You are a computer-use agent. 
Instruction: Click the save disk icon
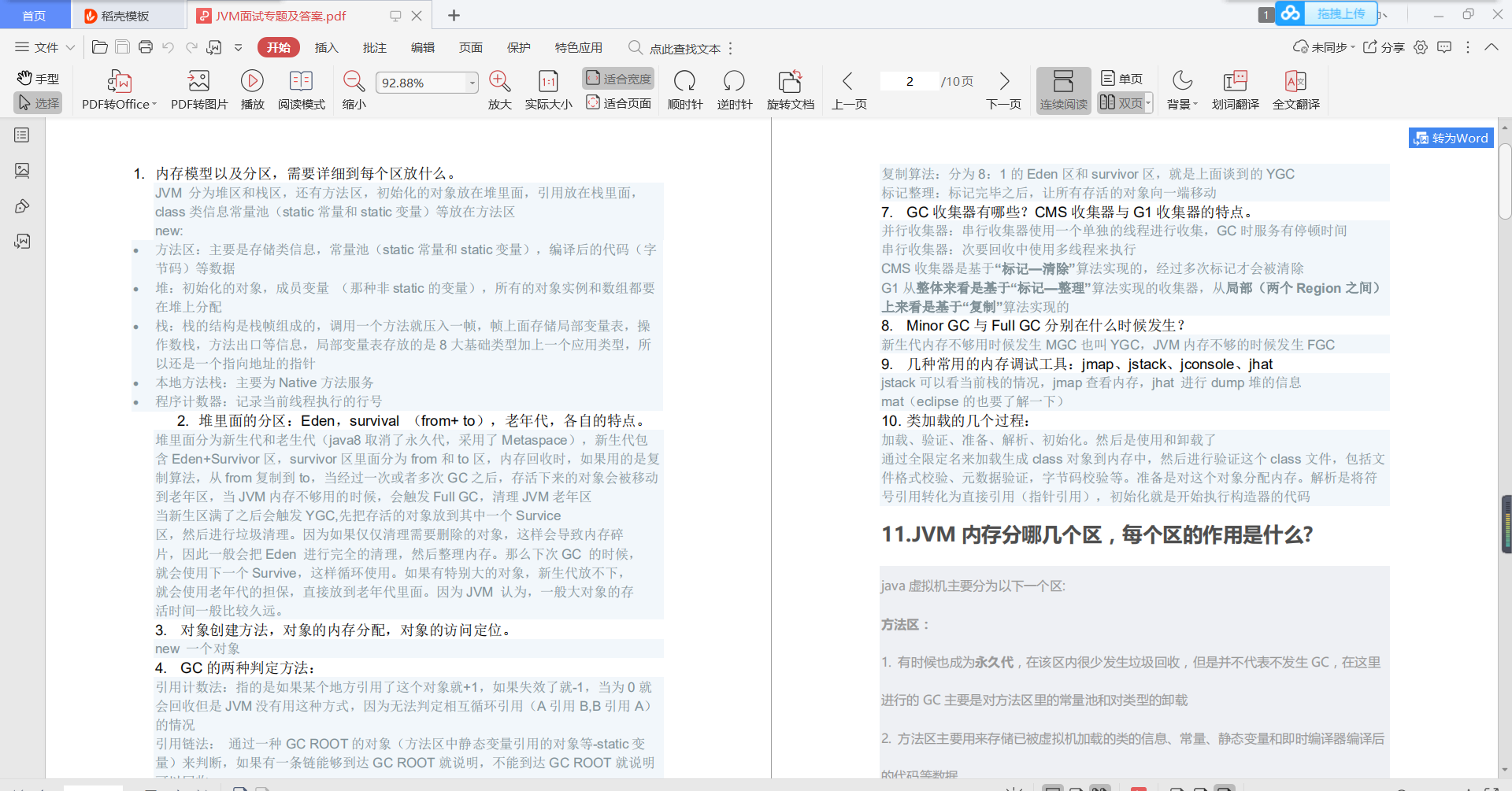122,47
